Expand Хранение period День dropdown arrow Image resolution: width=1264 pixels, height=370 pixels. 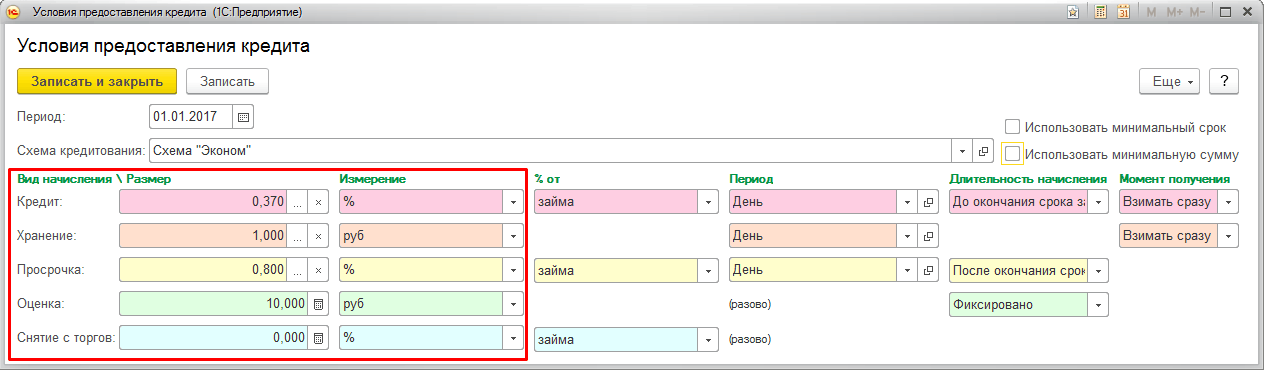click(x=907, y=236)
